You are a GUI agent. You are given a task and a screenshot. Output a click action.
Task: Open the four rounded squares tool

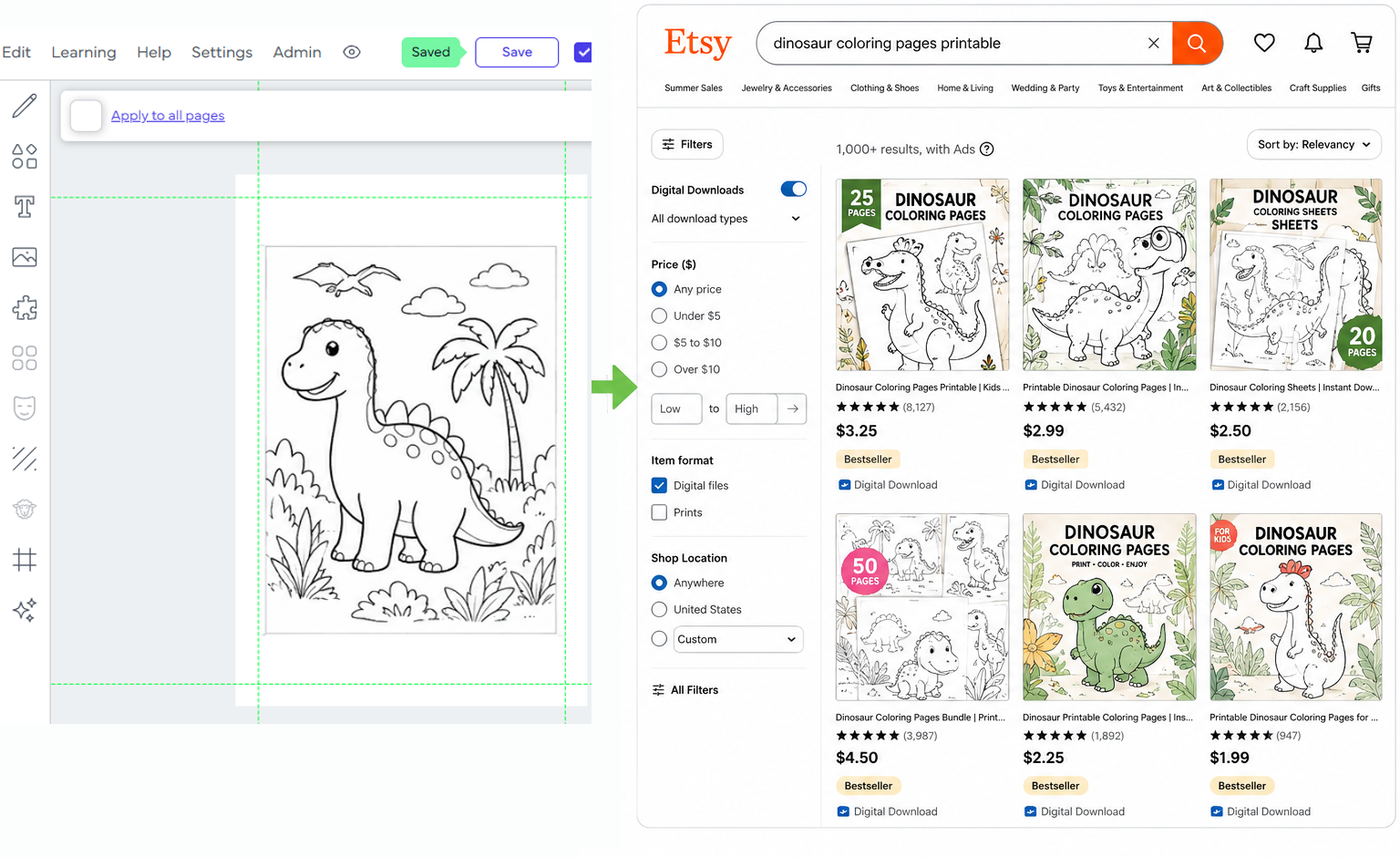25,358
